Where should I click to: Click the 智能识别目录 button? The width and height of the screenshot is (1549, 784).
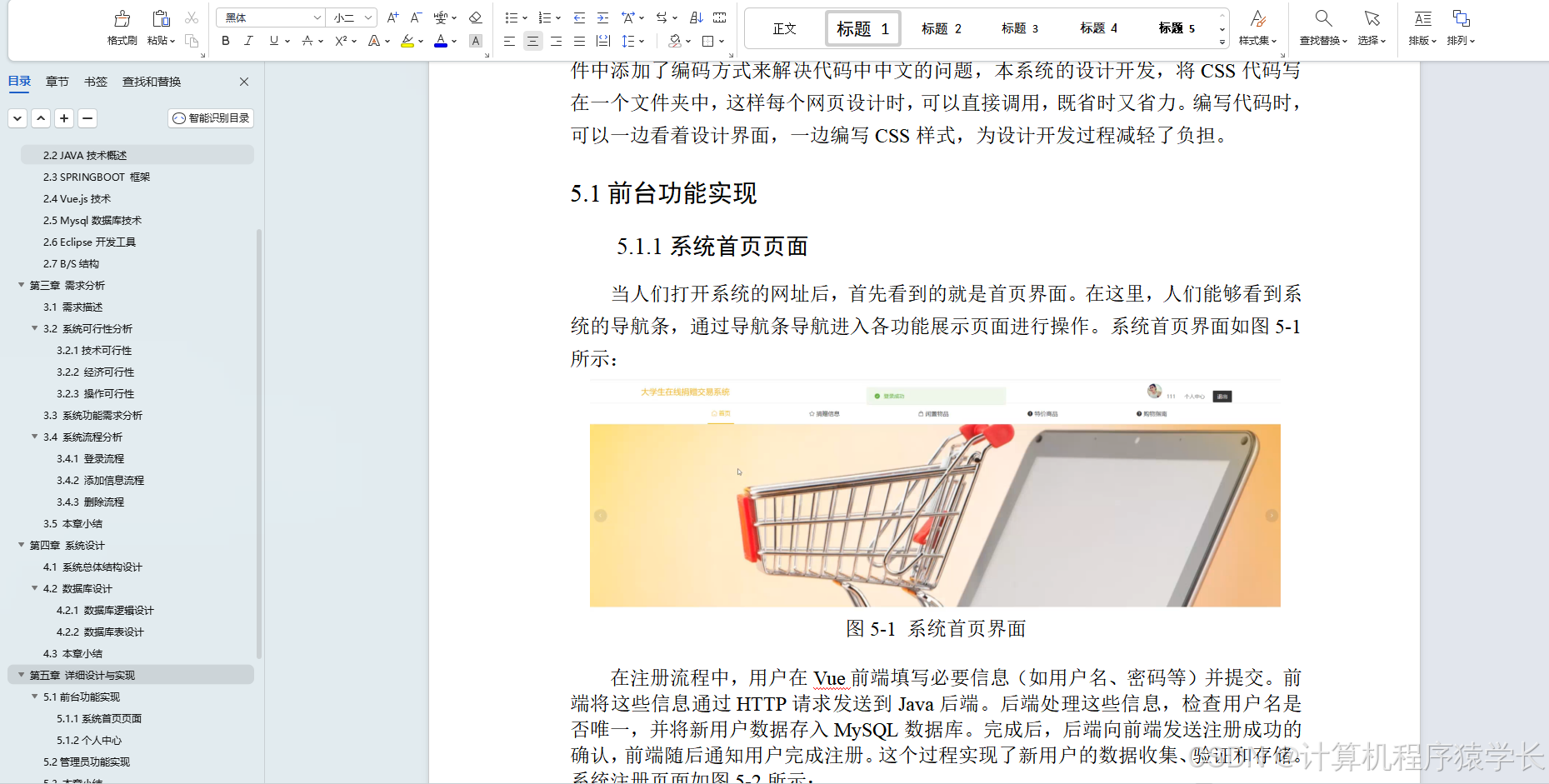point(211,118)
